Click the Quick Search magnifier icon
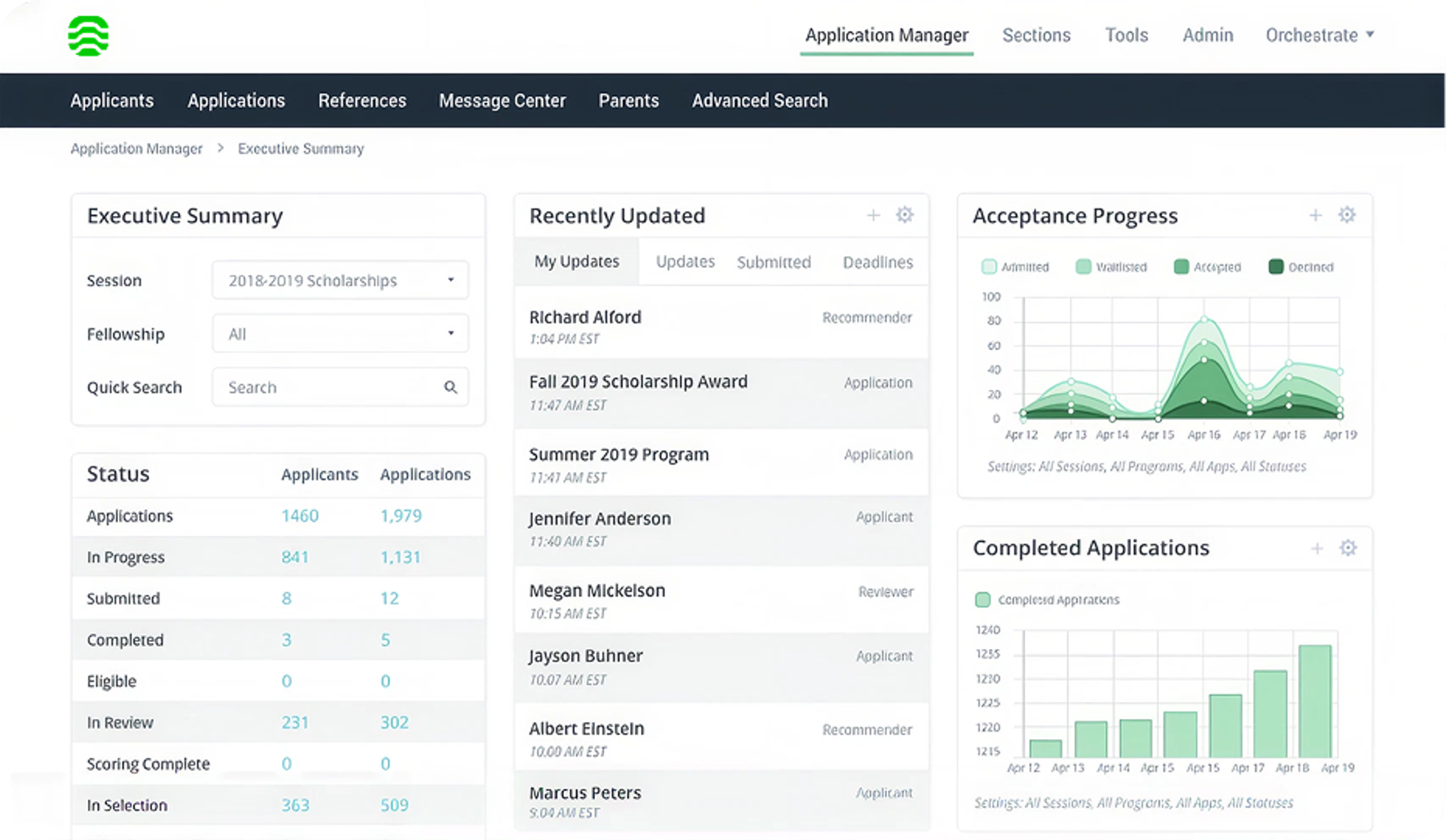 point(450,388)
